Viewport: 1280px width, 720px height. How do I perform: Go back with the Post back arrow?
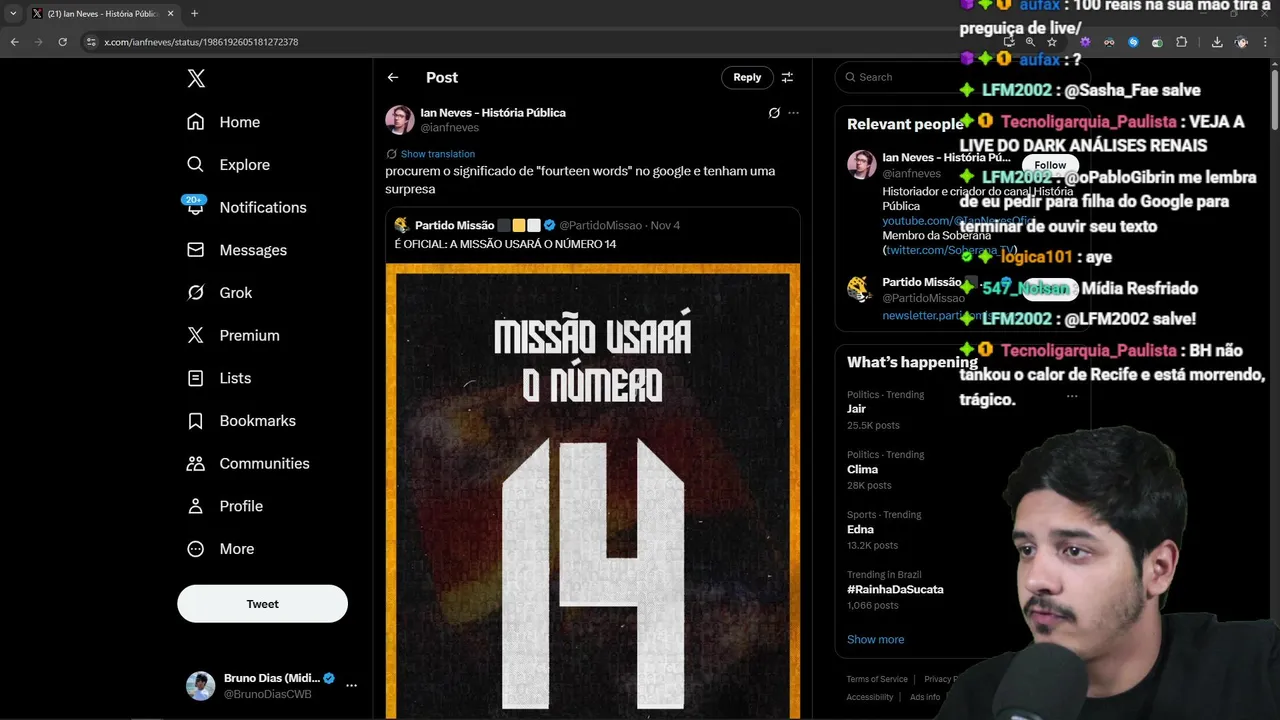[x=393, y=77]
